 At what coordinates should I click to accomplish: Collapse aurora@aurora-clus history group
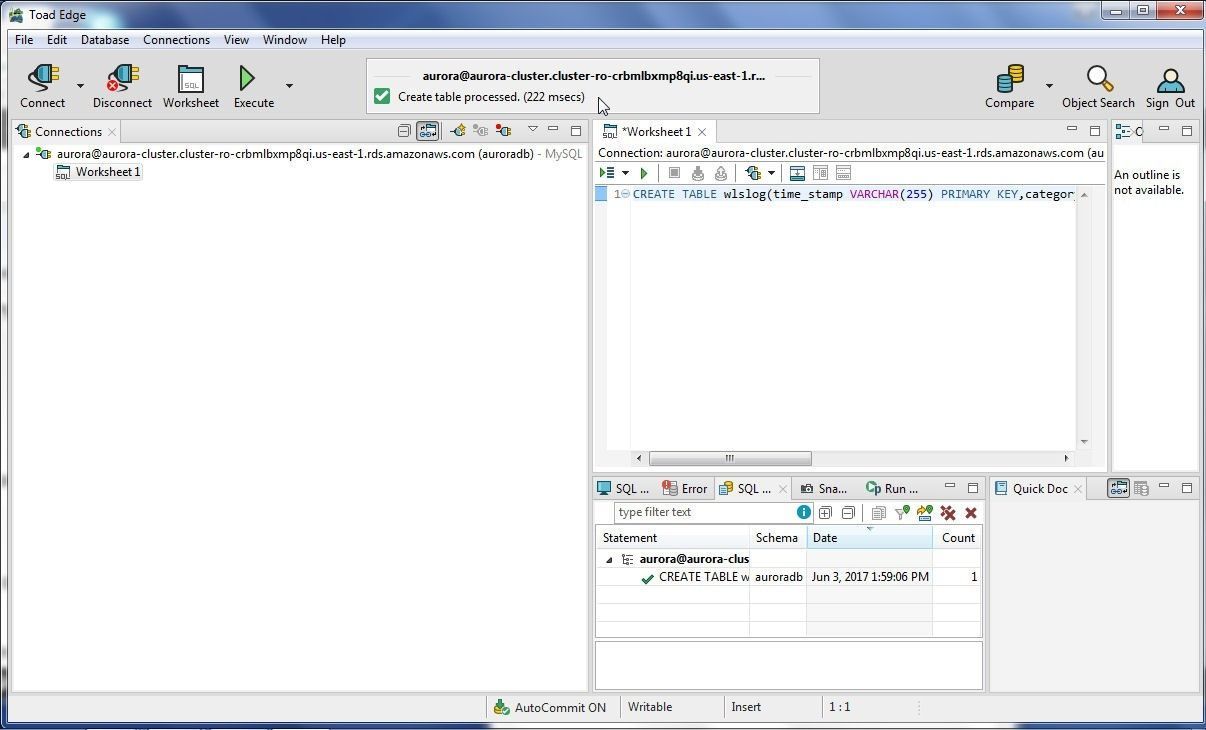point(609,560)
